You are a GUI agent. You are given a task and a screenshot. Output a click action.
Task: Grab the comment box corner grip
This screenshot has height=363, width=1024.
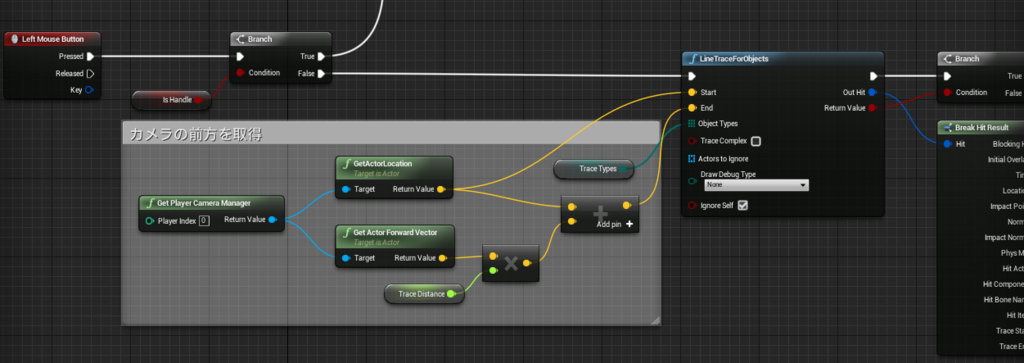pyautogui.click(x=656, y=320)
